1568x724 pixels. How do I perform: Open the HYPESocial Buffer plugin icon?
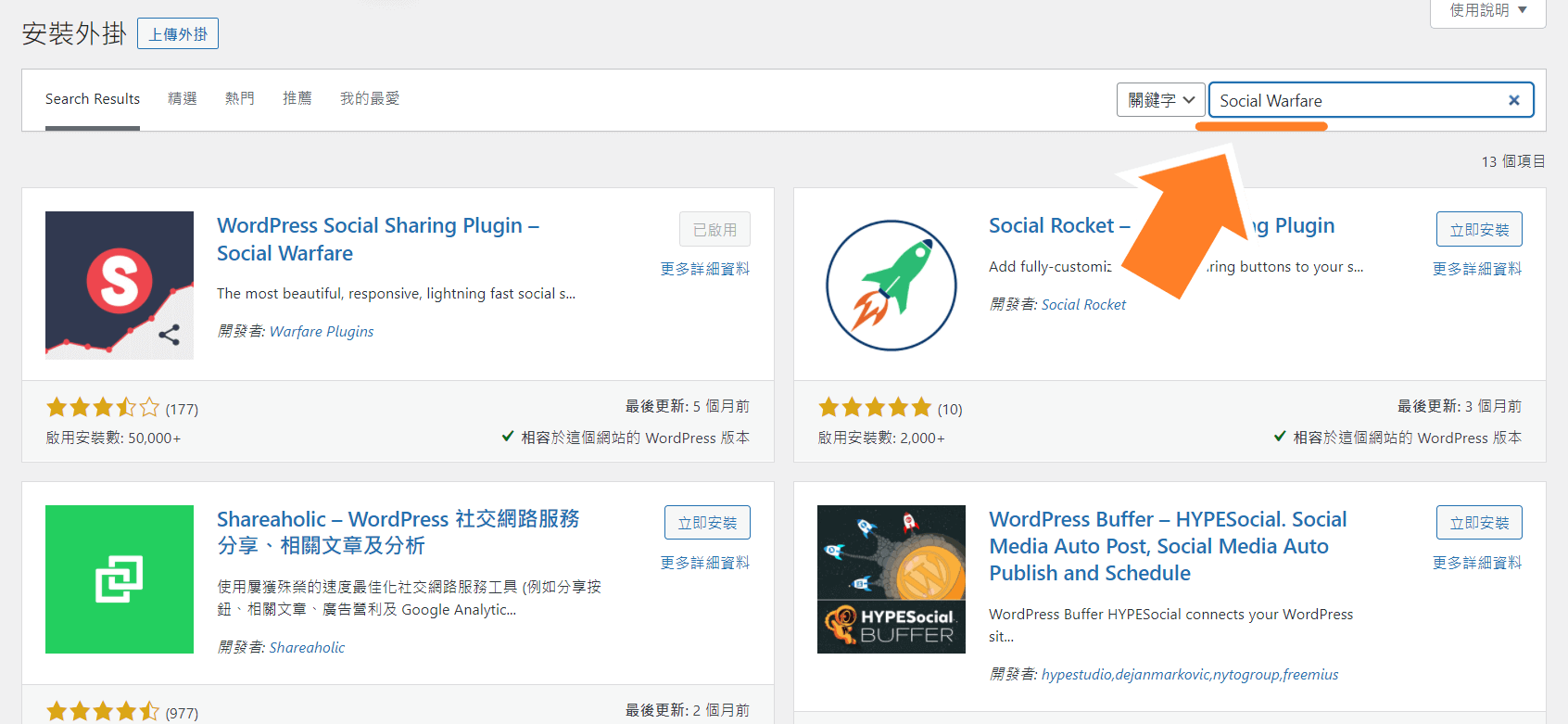[x=891, y=579]
